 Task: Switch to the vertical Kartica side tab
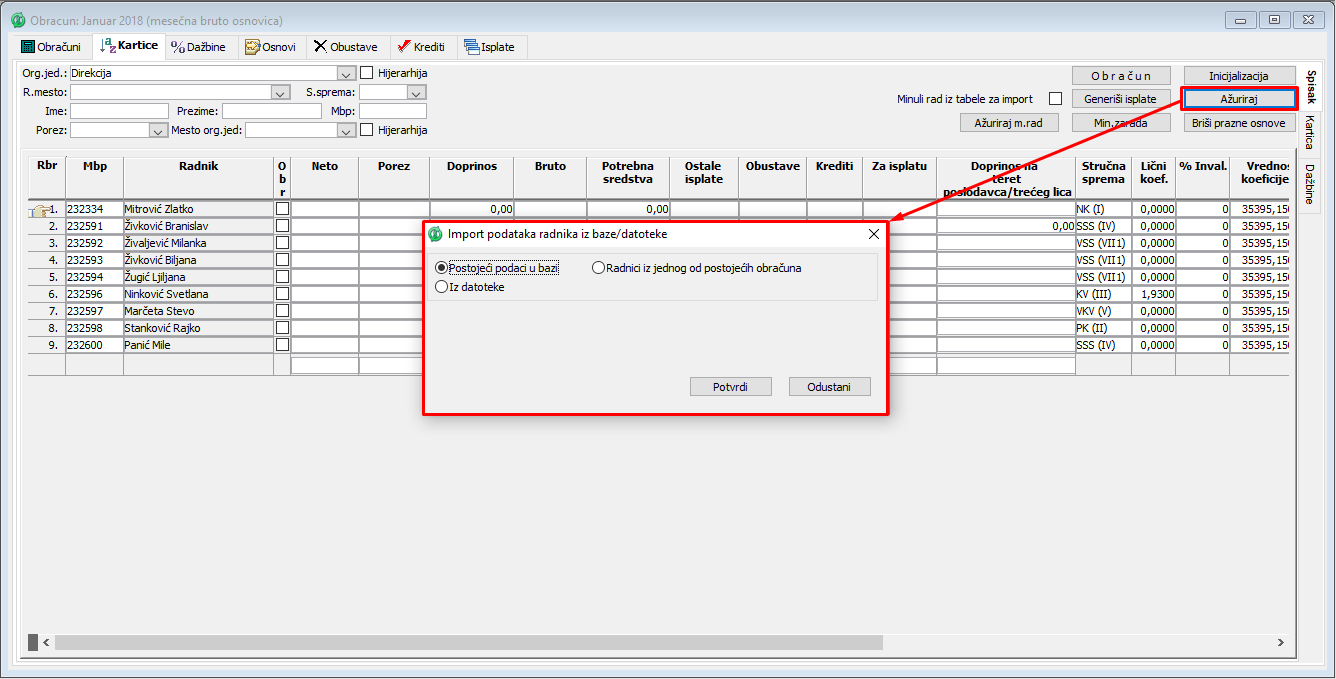(1309, 131)
